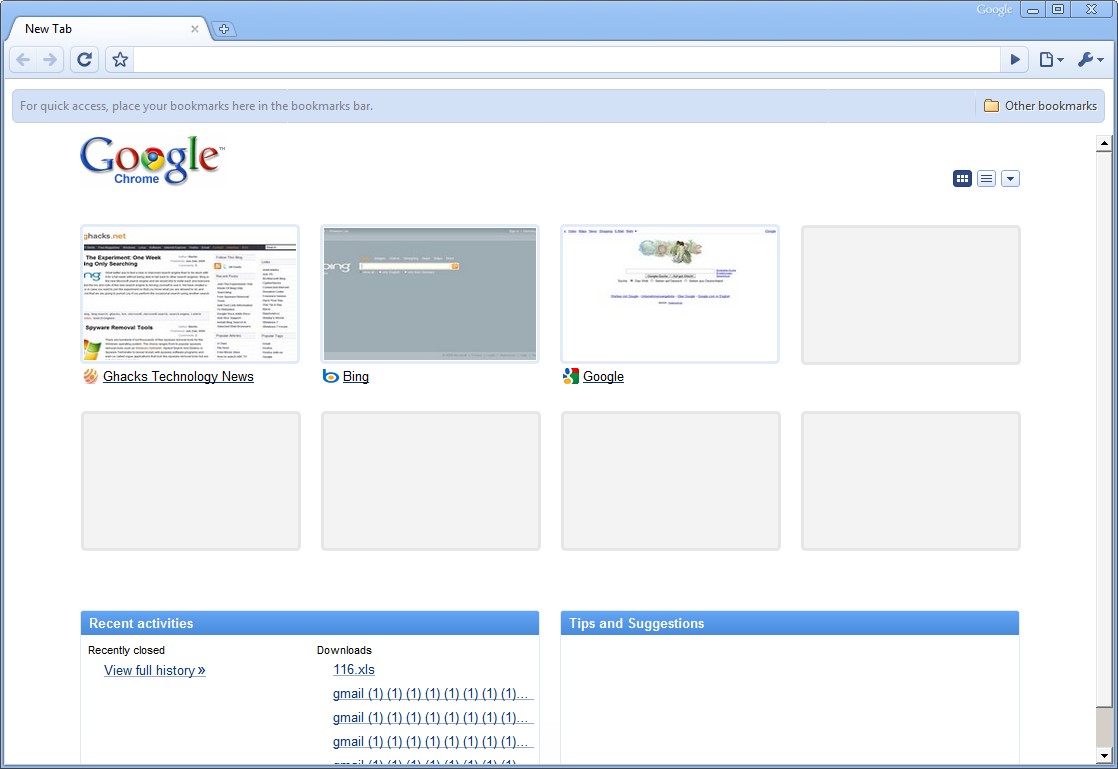The height and width of the screenshot is (769, 1118).
Task: Switch to thumbnail grid view
Action: click(x=963, y=178)
